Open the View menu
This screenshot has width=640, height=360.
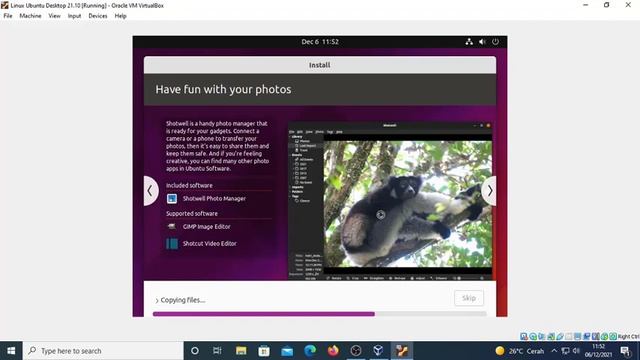(54, 16)
